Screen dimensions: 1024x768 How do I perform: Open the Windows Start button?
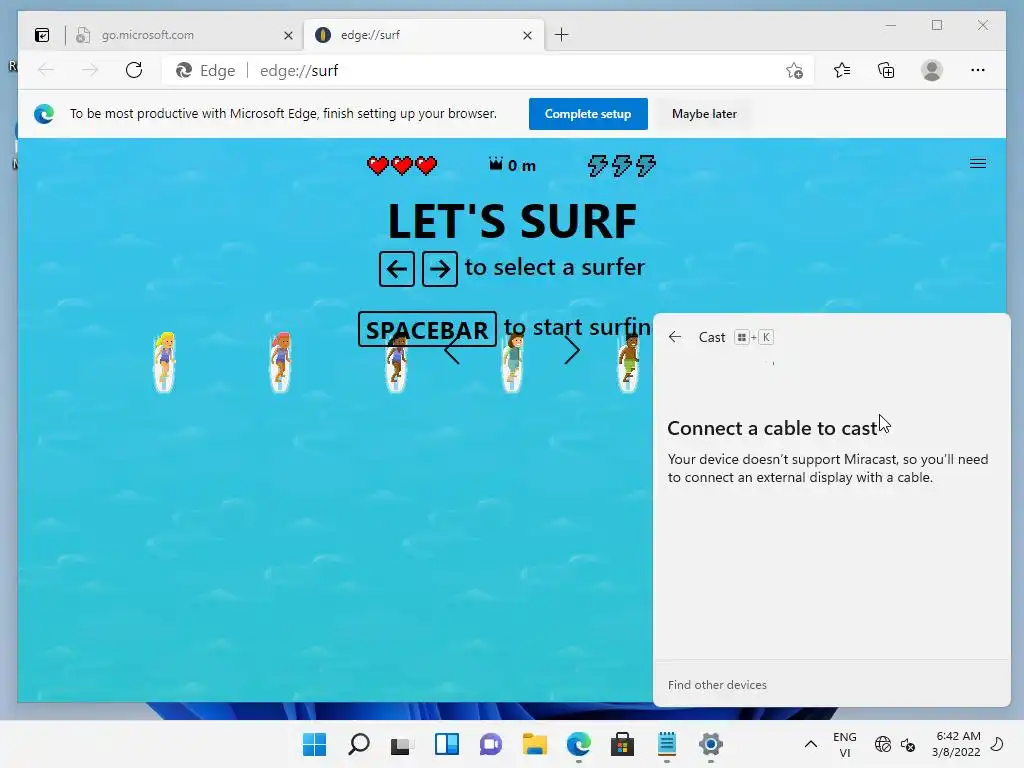314,744
